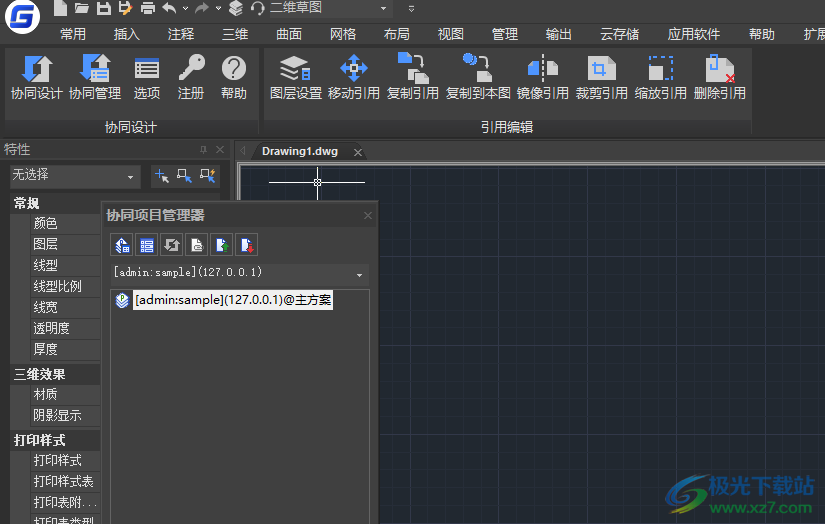
Task: Open the [admin:sample](127.0.0.1) project dropdown
Action: tap(239, 274)
